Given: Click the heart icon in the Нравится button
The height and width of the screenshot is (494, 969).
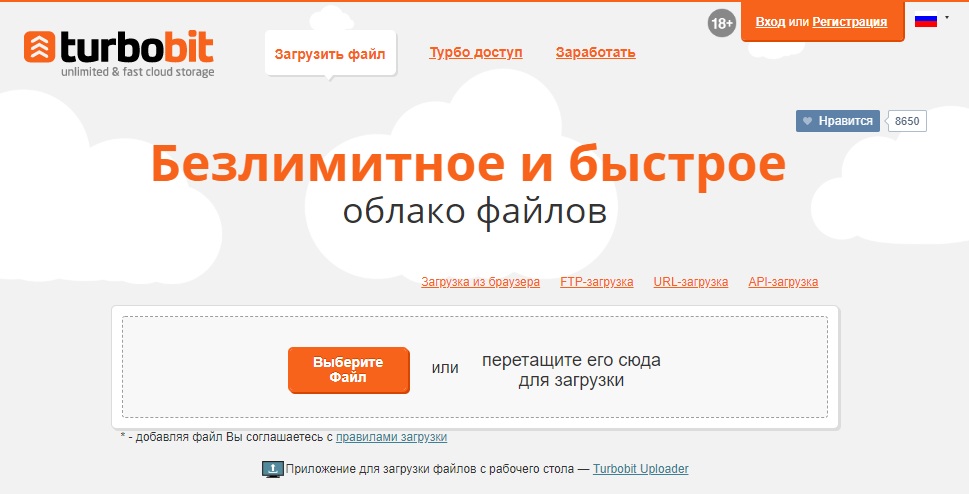Looking at the screenshot, I should (807, 121).
